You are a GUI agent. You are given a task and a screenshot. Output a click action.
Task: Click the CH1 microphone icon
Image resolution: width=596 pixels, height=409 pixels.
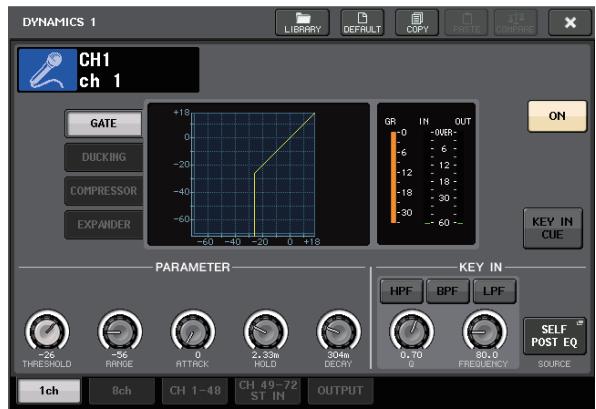tap(47, 70)
